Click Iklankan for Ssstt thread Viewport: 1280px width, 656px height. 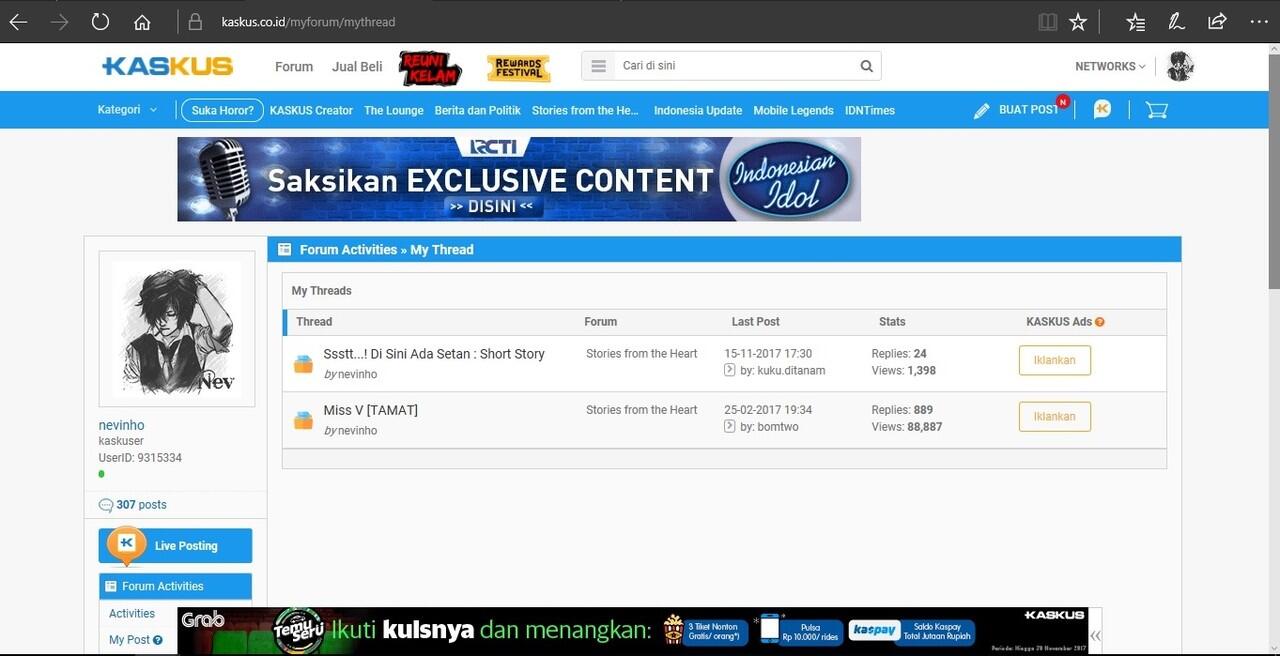(x=1055, y=360)
